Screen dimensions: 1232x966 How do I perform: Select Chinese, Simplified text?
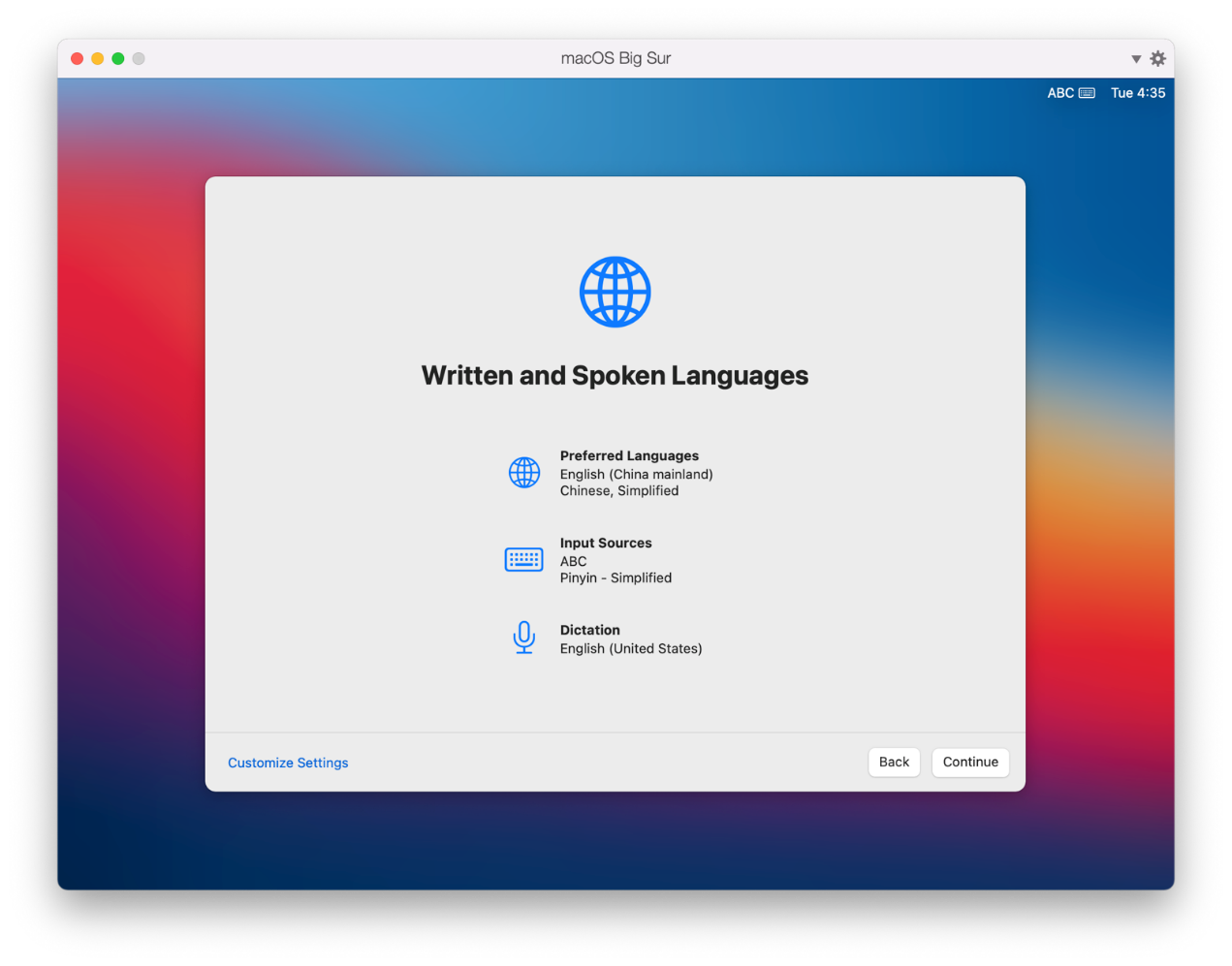coord(618,490)
